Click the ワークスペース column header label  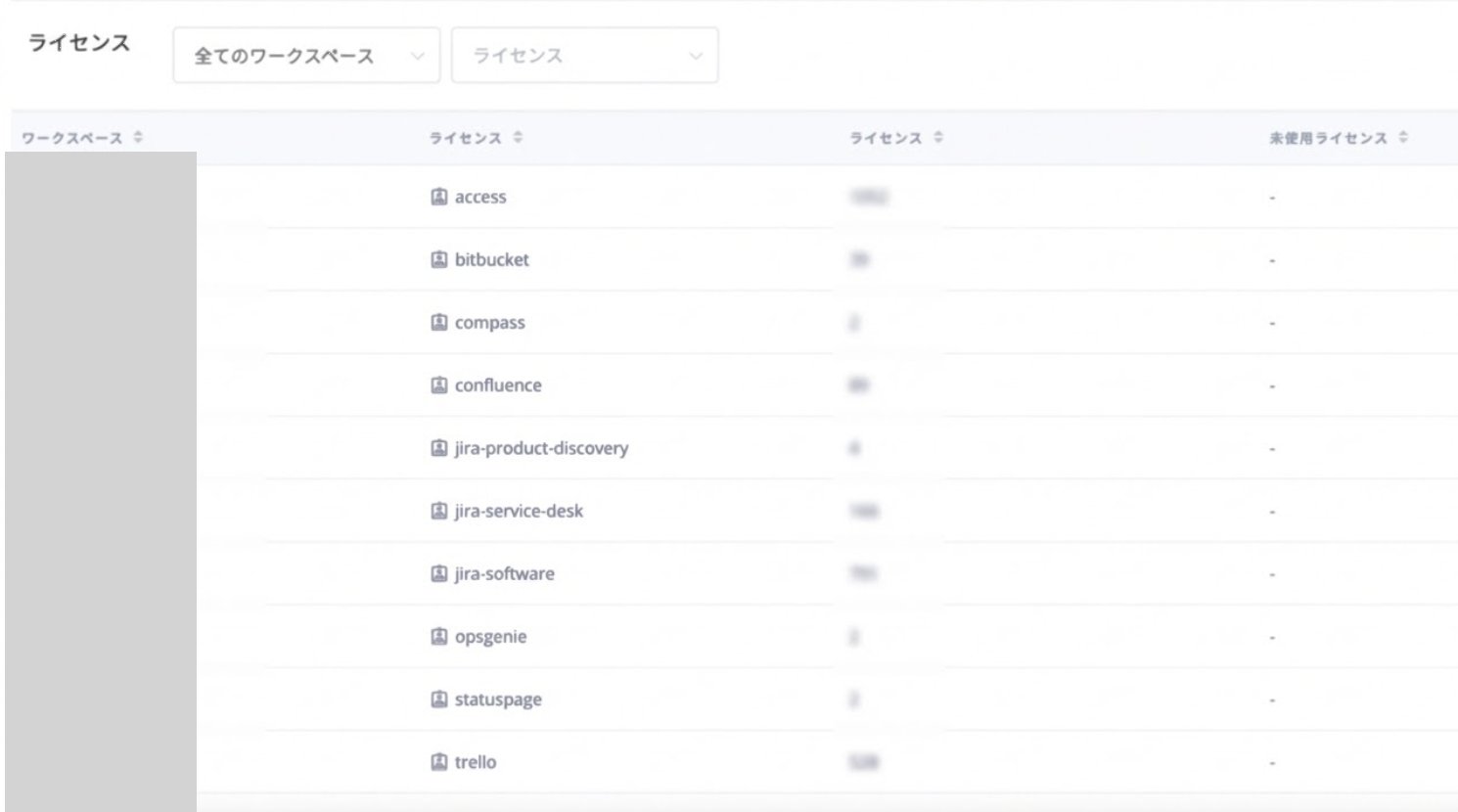(x=72, y=138)
